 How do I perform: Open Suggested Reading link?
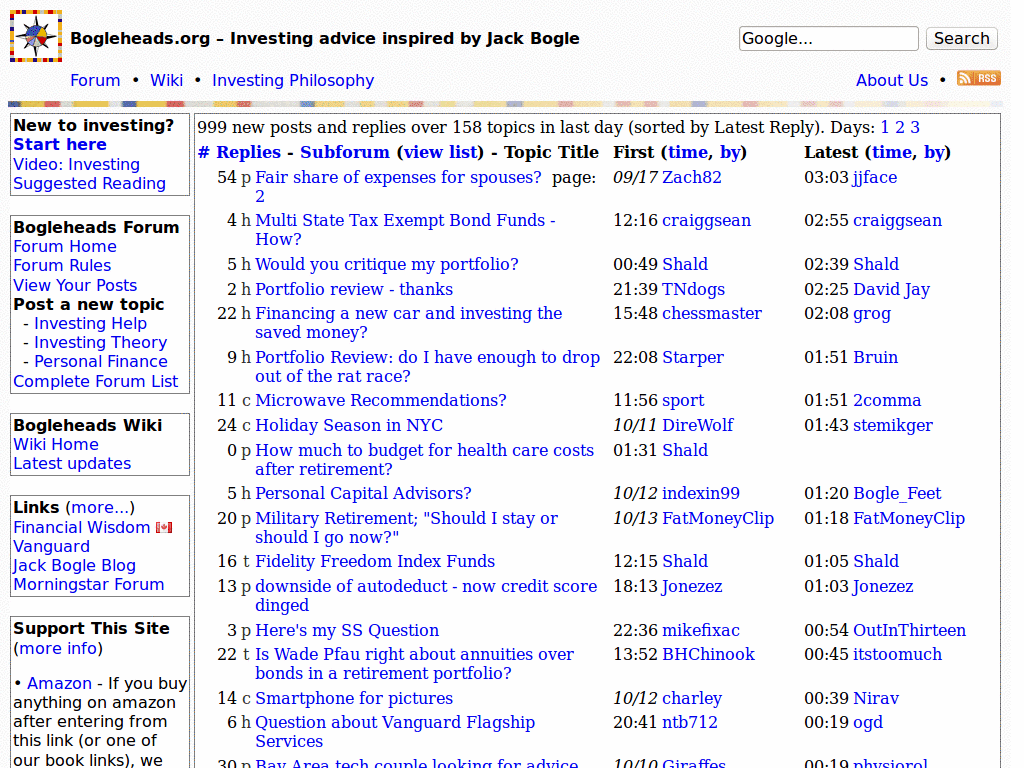point(89,184)
